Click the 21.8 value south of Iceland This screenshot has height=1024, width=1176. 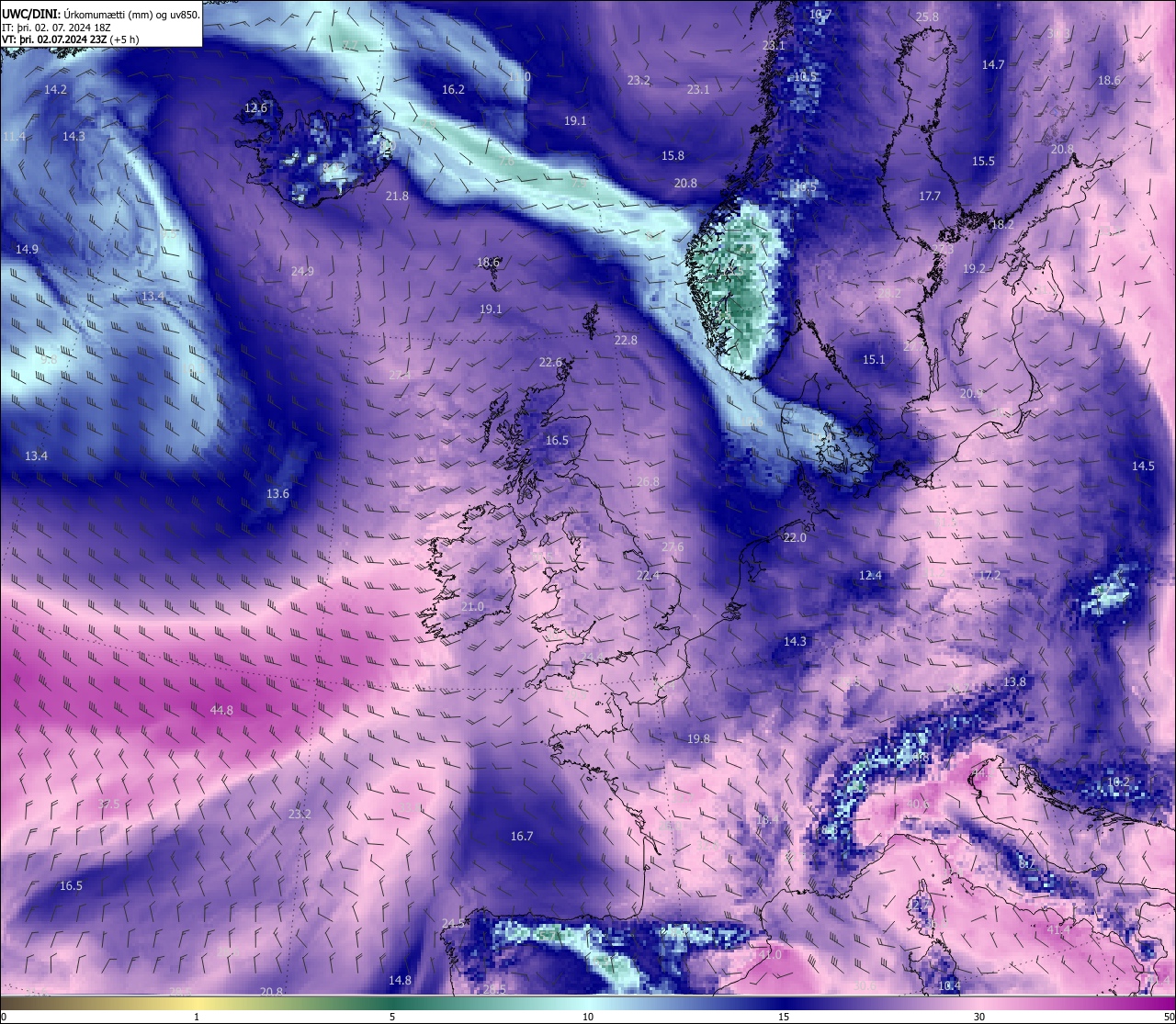coord(397,196)
